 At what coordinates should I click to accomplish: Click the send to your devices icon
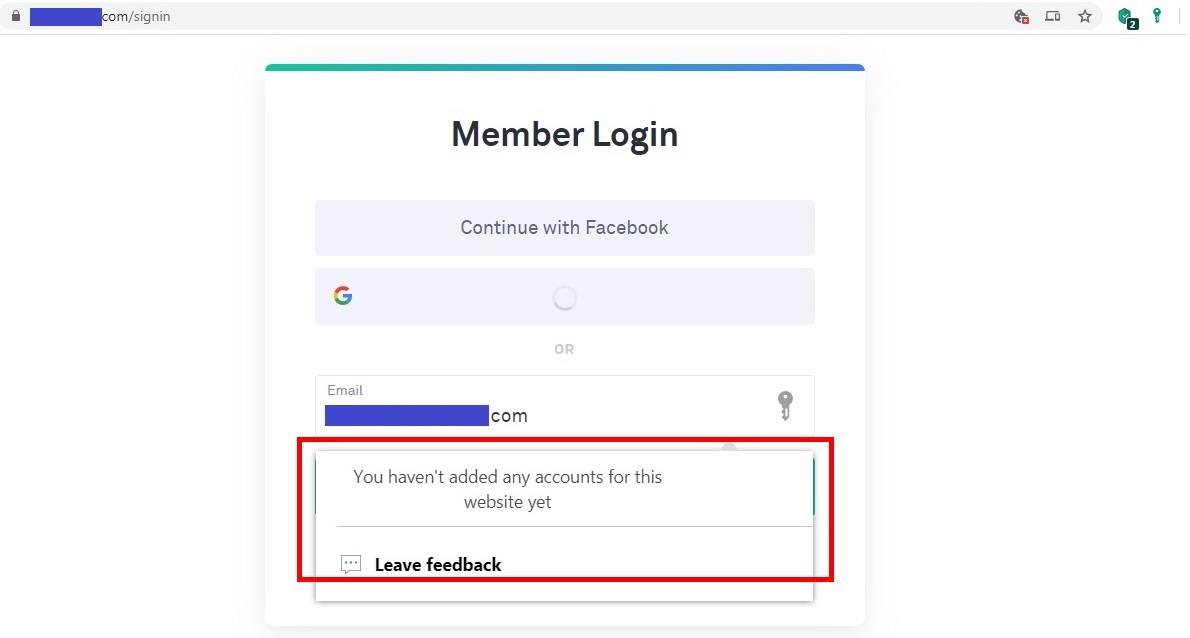tap(1053, 16)
